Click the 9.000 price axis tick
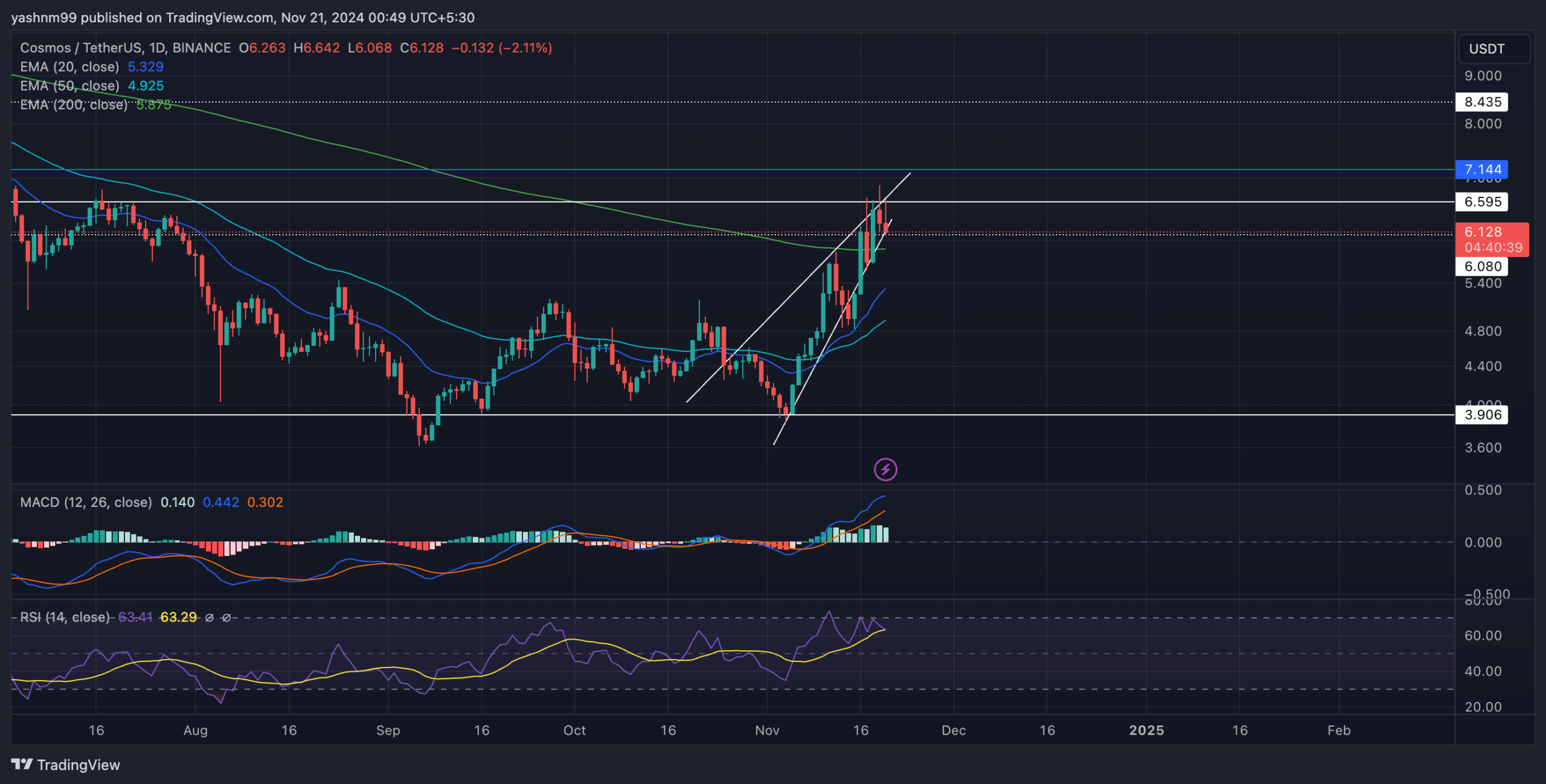This screenshot has width=1546, height=784. [1483, 76]
